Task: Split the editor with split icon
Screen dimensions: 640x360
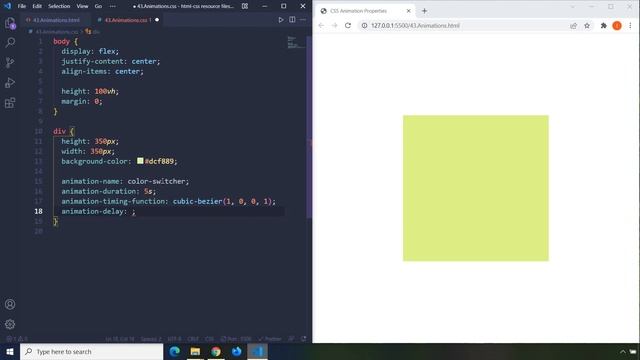Action: [292, 20]
